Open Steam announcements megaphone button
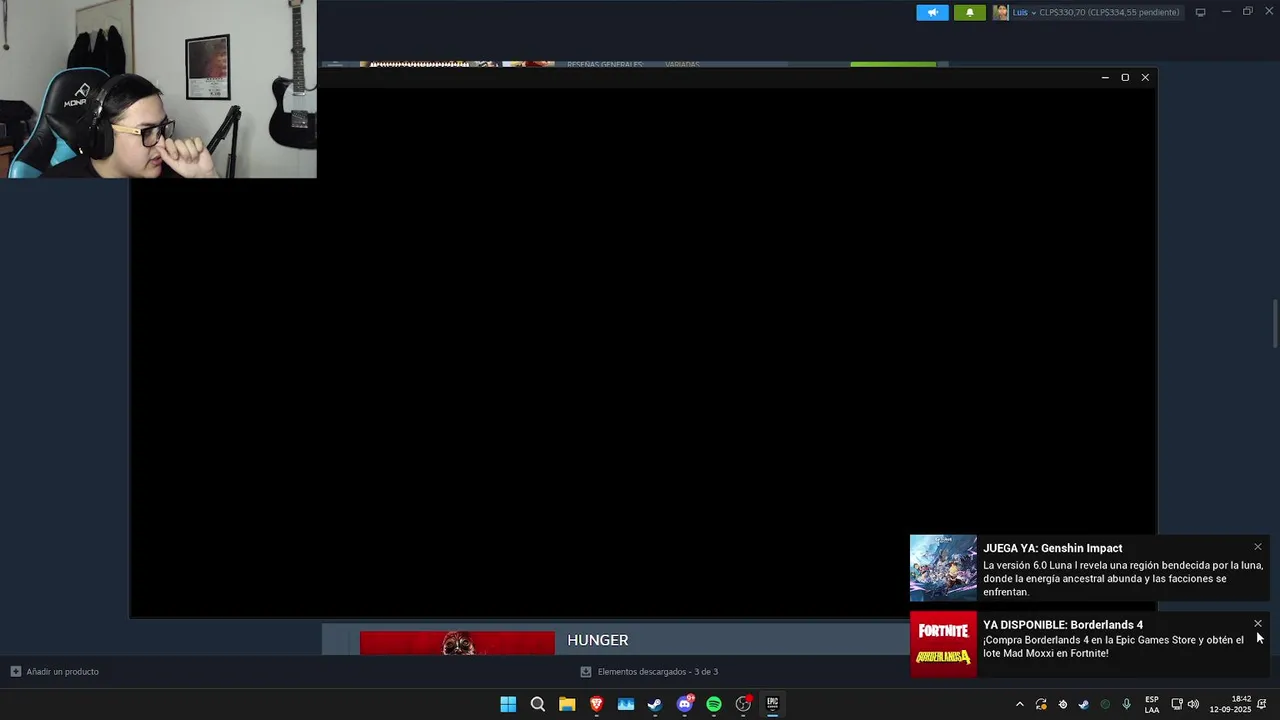 [932, 12]
